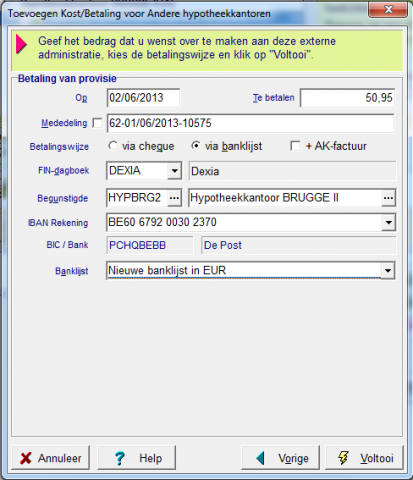Open the Banklijst dropdown list

tap(388, 270)
